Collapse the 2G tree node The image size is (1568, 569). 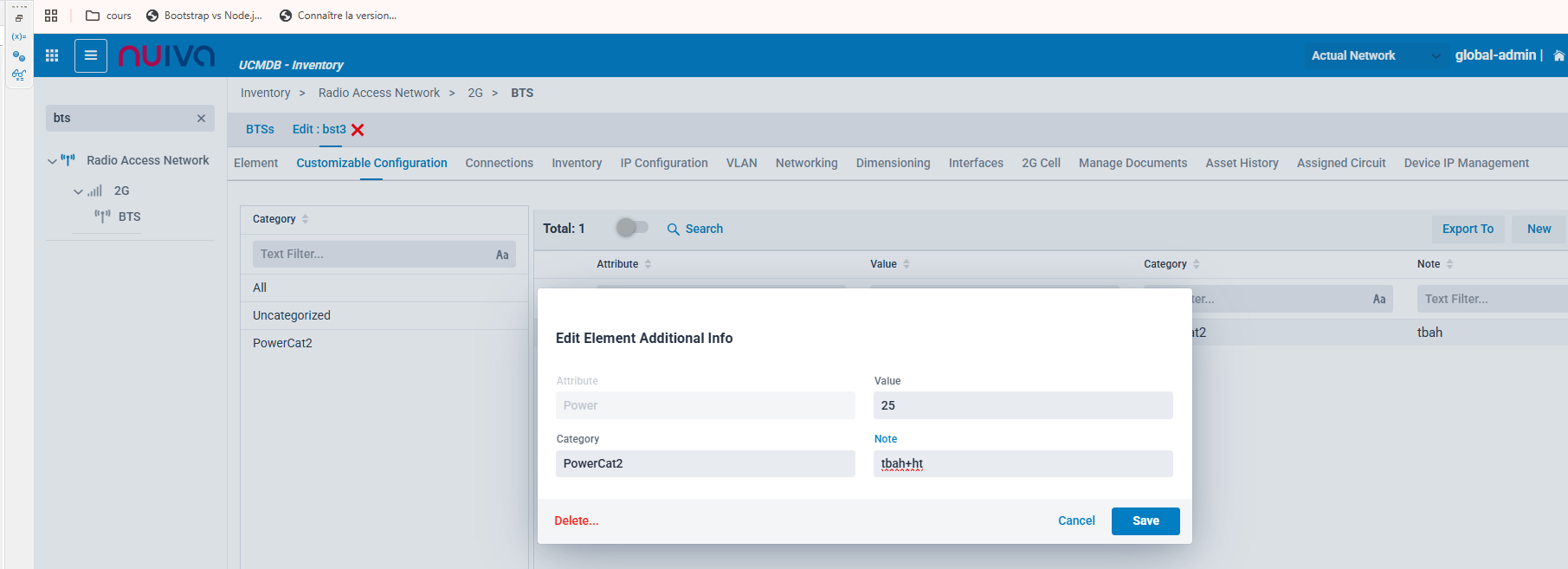coord(78,191)
